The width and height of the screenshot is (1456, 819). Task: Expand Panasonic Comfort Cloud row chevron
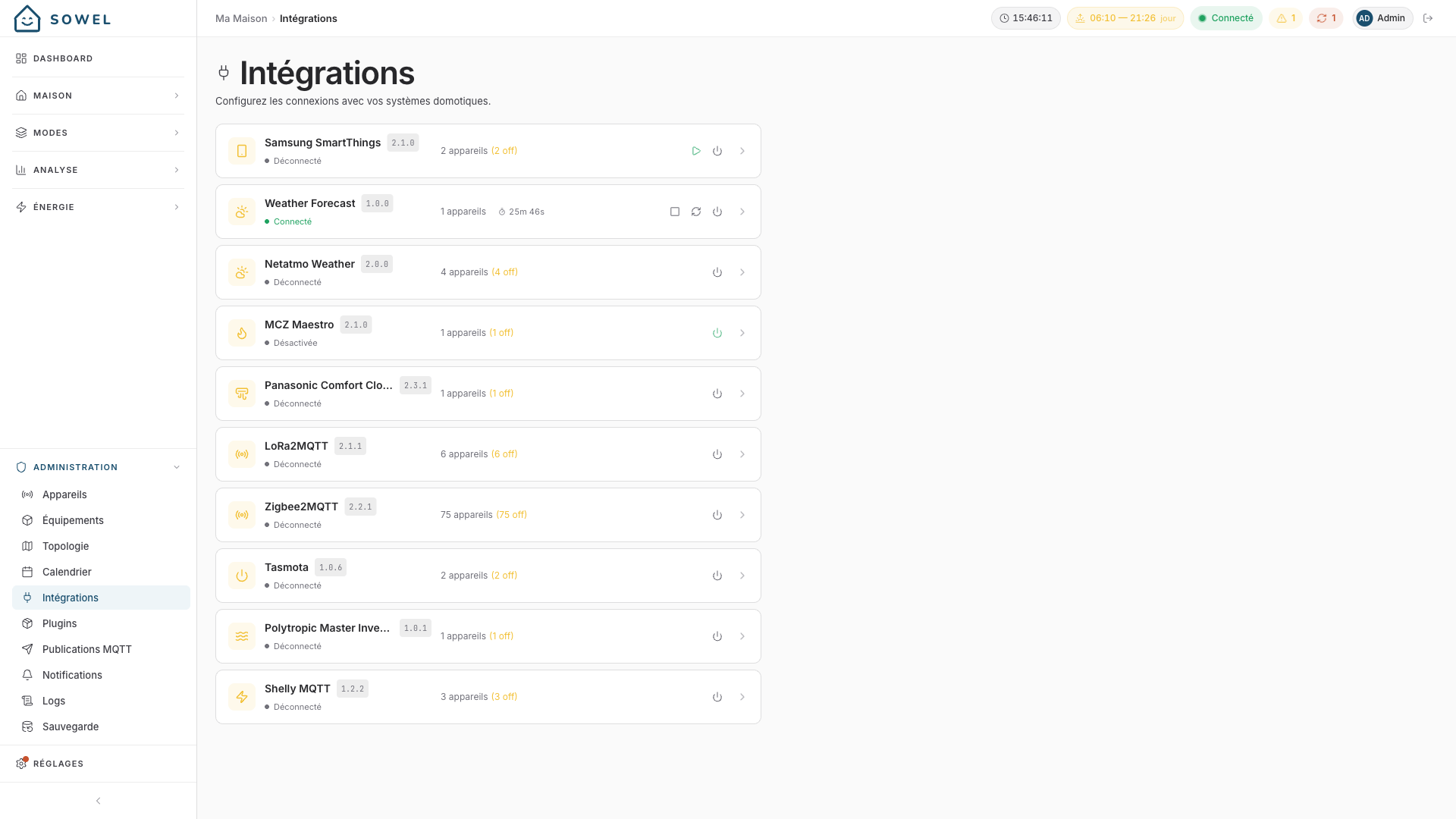coord(742,394)
